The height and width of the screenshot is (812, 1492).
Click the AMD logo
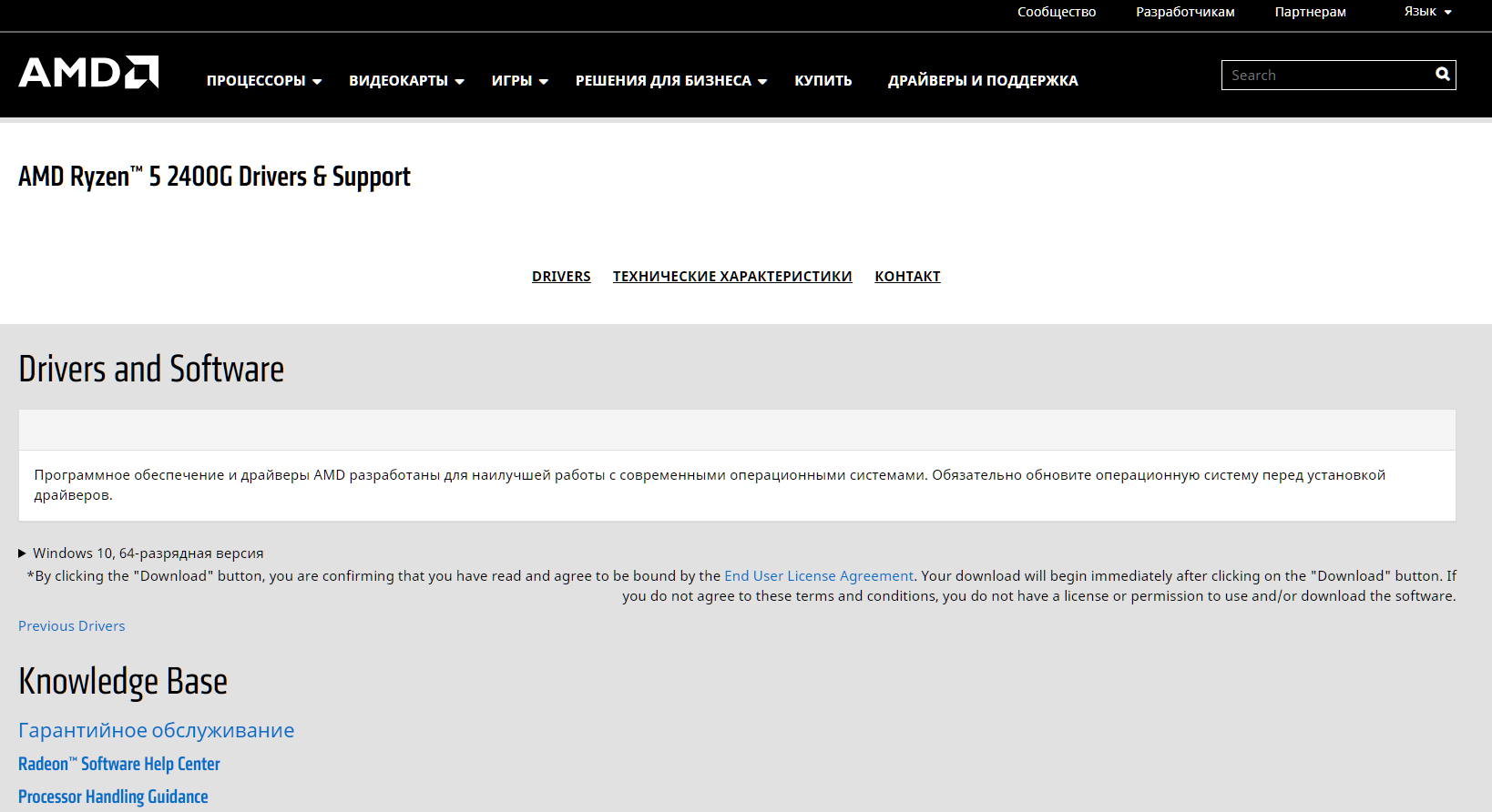click(x=88, y=73)
